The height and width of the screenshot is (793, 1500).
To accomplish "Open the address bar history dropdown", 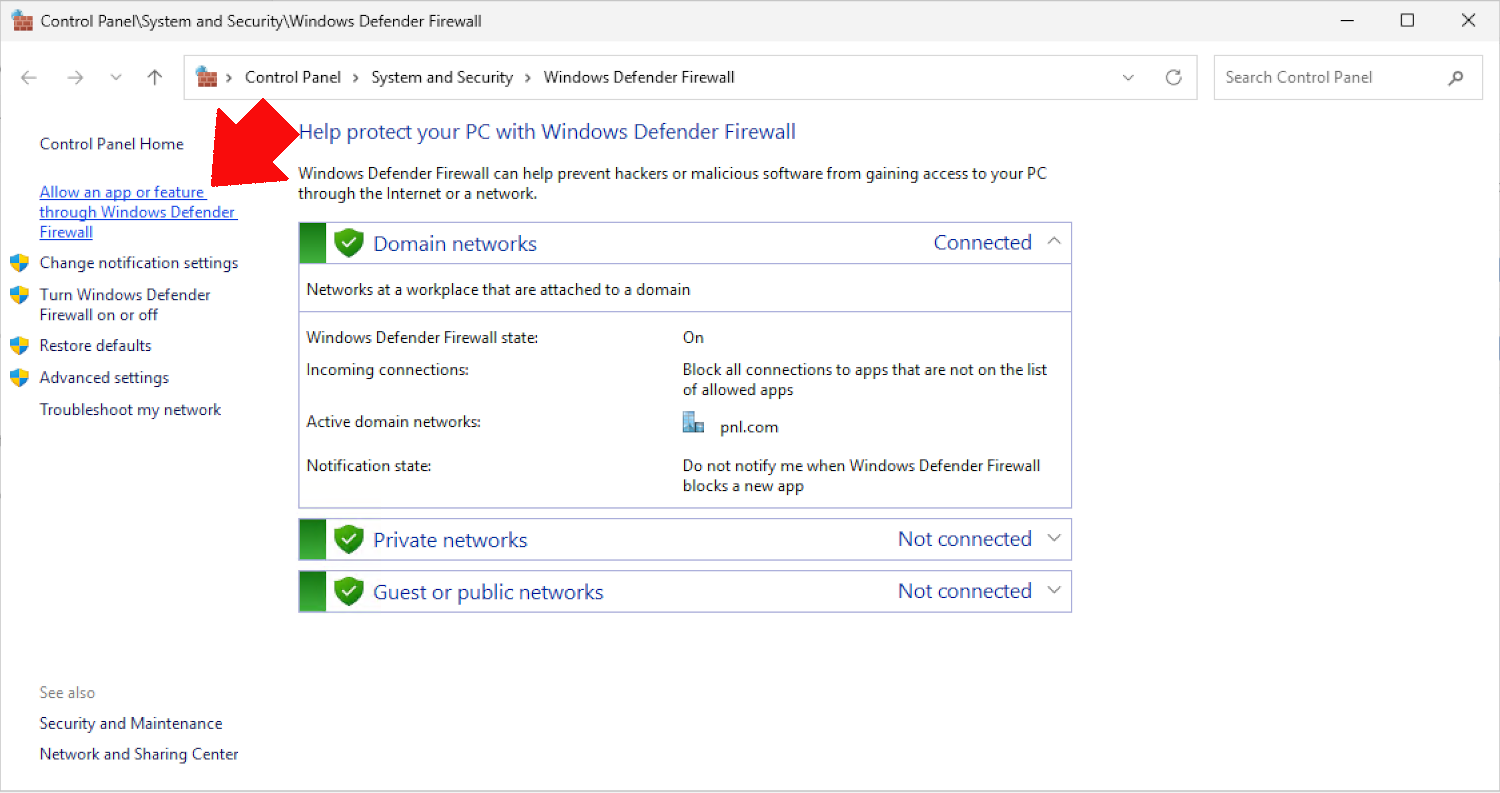I will (x=1128, y=78).
